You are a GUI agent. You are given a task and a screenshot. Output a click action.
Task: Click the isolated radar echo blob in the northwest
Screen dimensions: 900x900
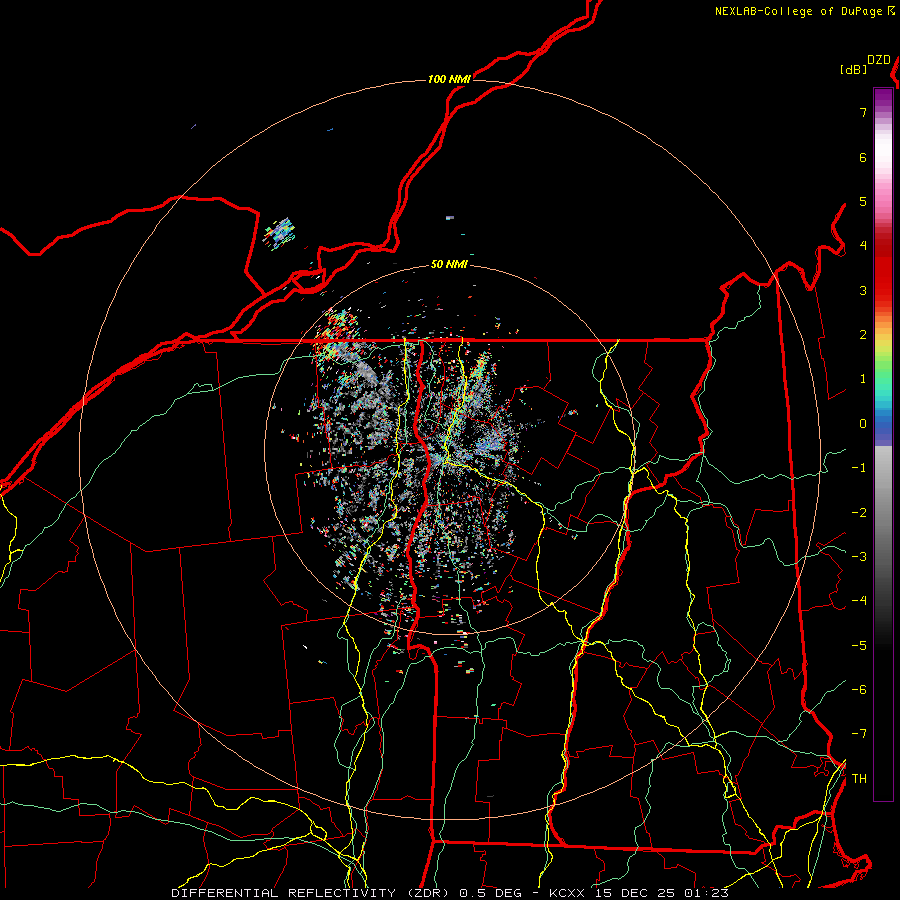click(x=280, y=232)
